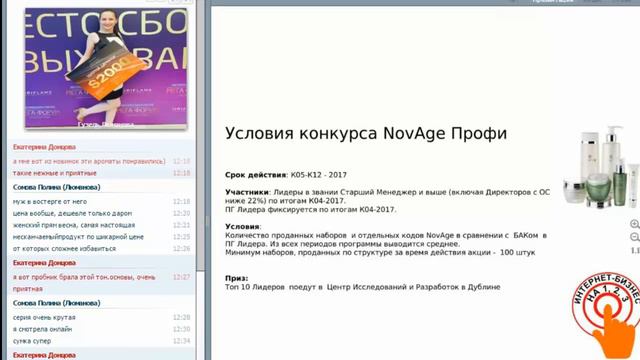Select message "я смотрела онлайн"
This screenshot has width=640, height=360.
(42, 329)
